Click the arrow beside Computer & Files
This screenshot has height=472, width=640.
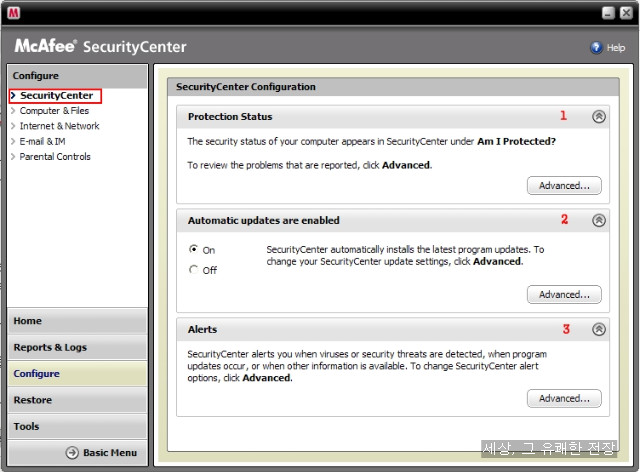[13, 111]
